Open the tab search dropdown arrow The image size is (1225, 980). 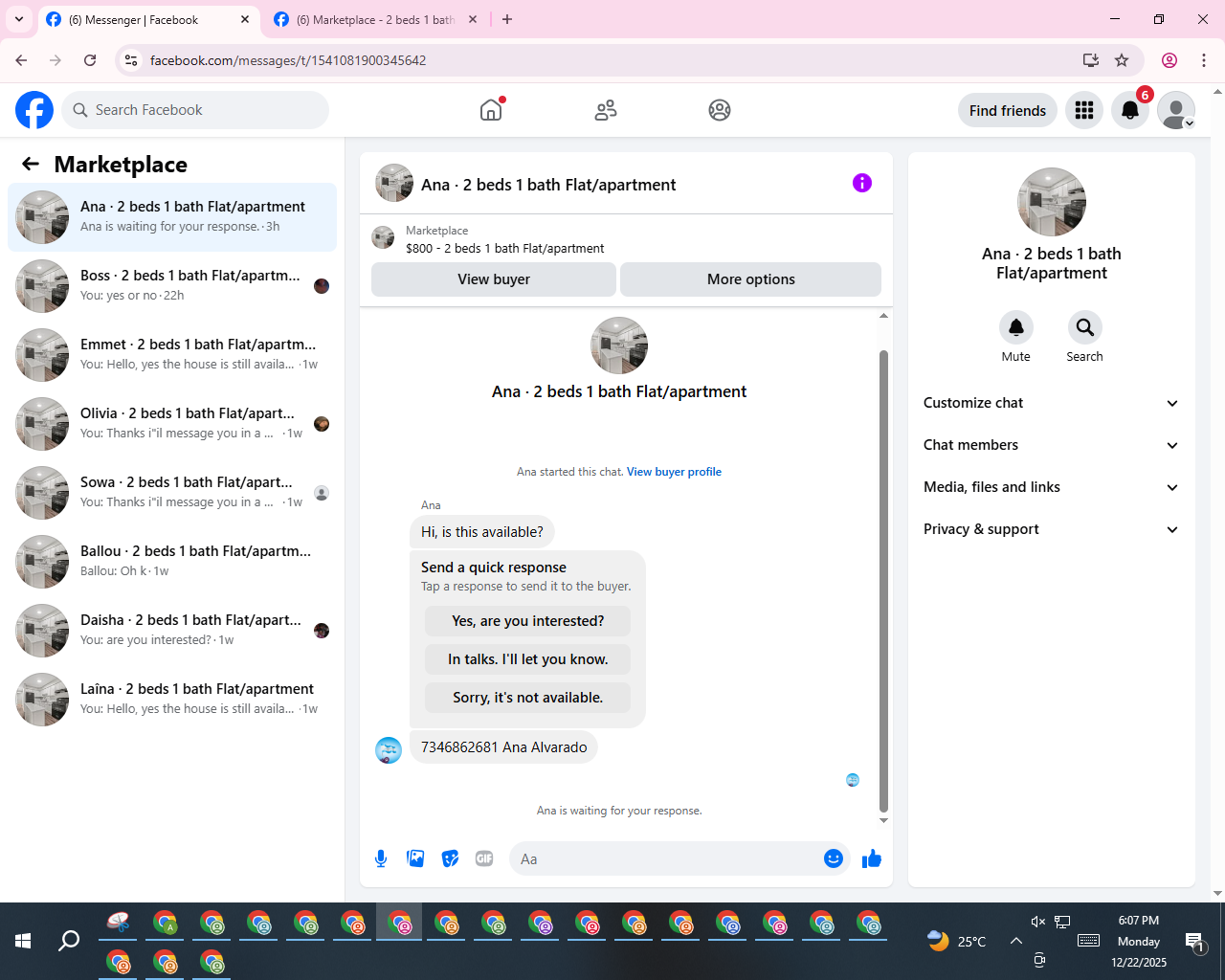(x=19, y=19)
